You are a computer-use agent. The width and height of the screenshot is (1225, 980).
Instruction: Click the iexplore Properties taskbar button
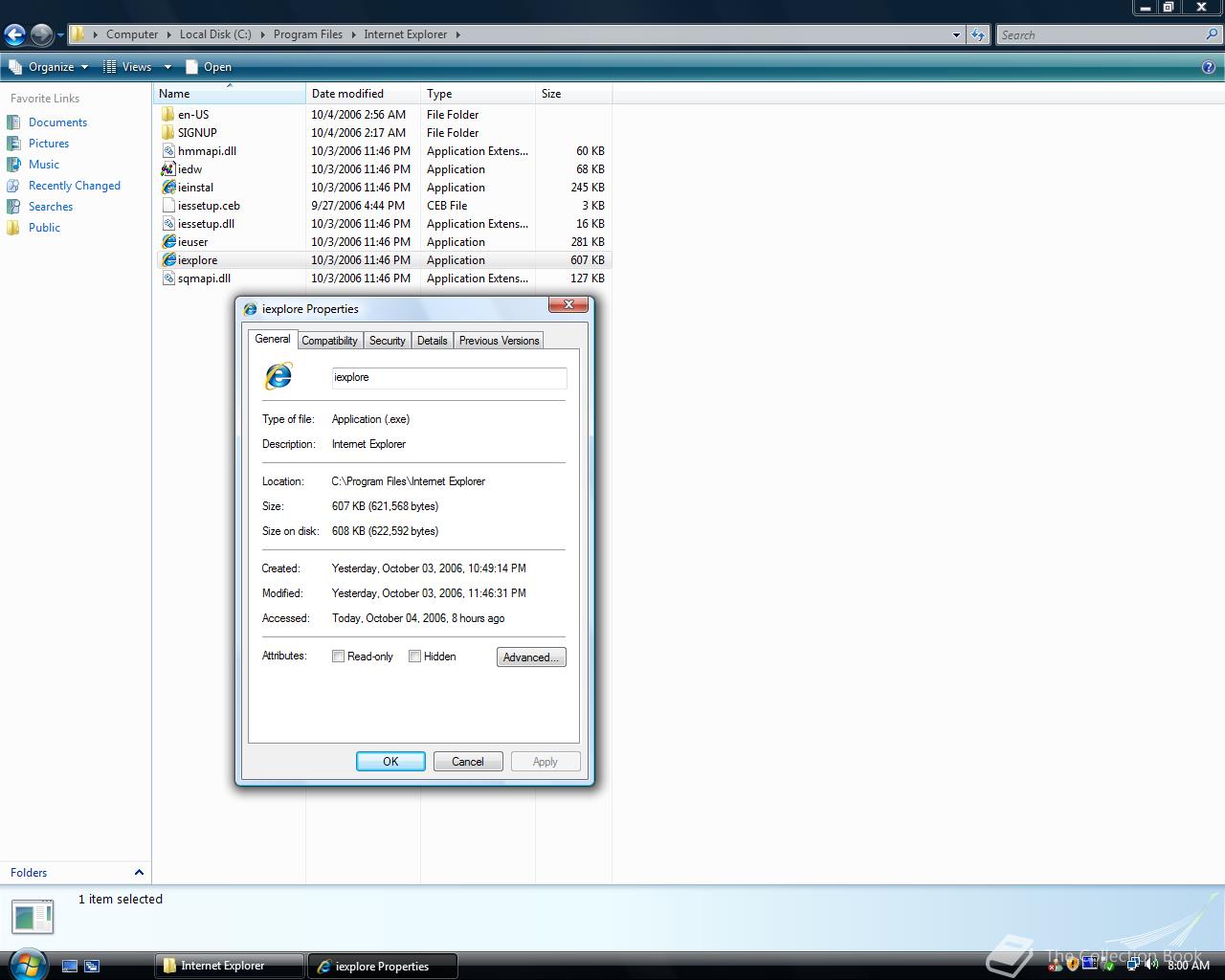(x=382, y=966)
